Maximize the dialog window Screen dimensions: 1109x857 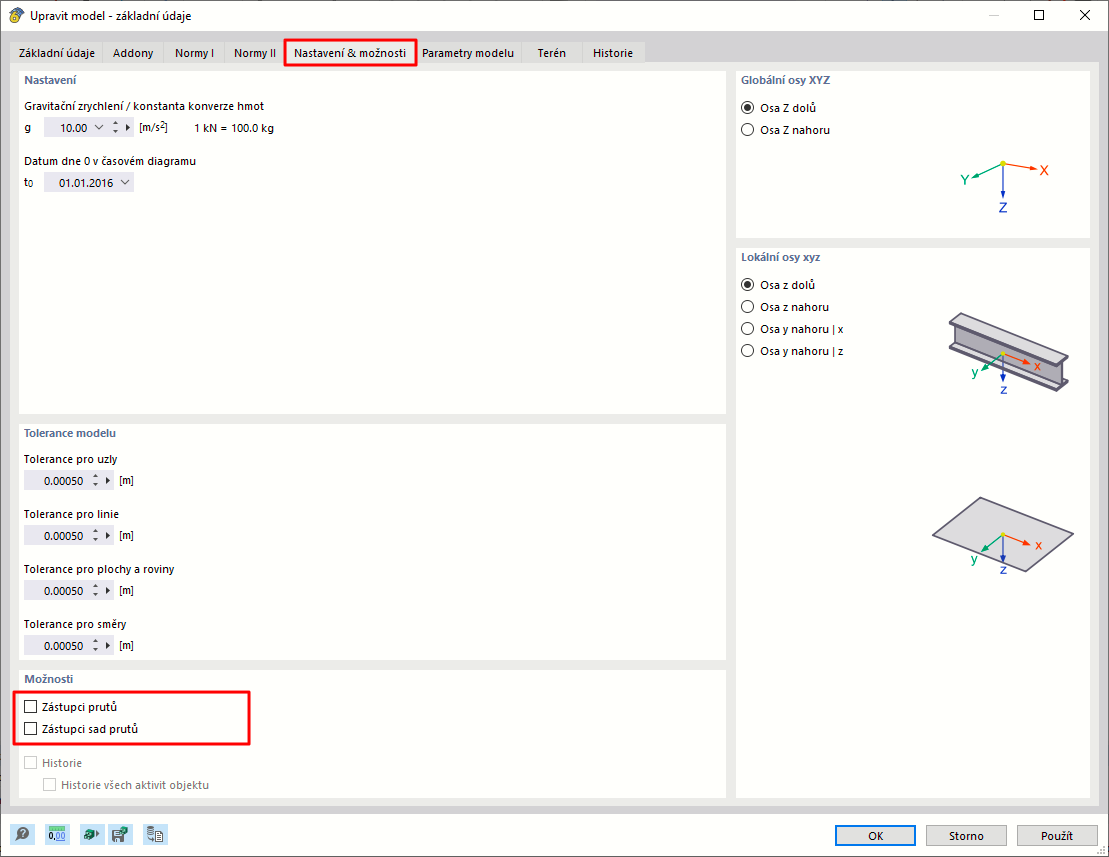coord(1039,15)
